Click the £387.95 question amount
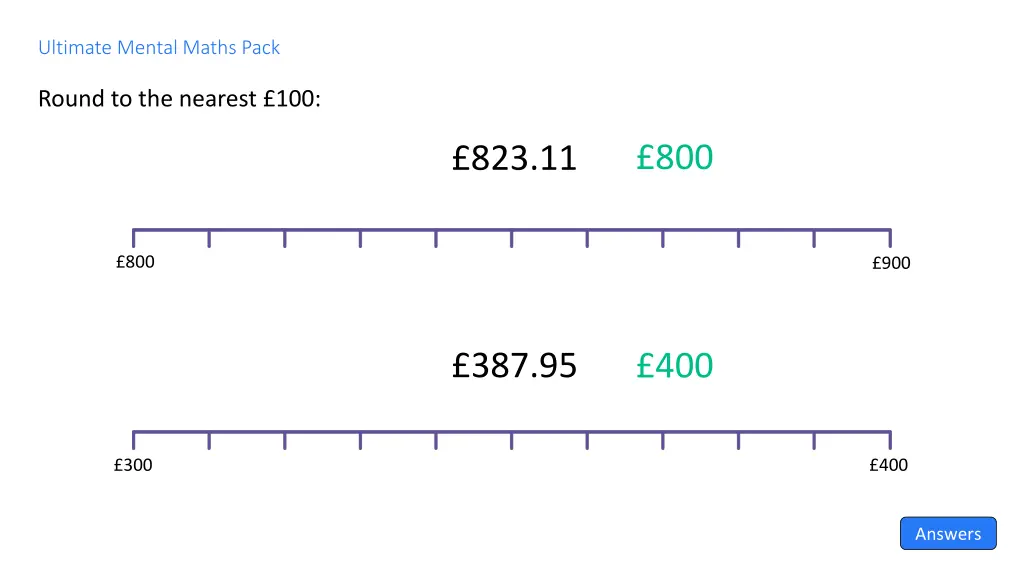This screenshot has width=1024, height=576. [x=514, y=366]
